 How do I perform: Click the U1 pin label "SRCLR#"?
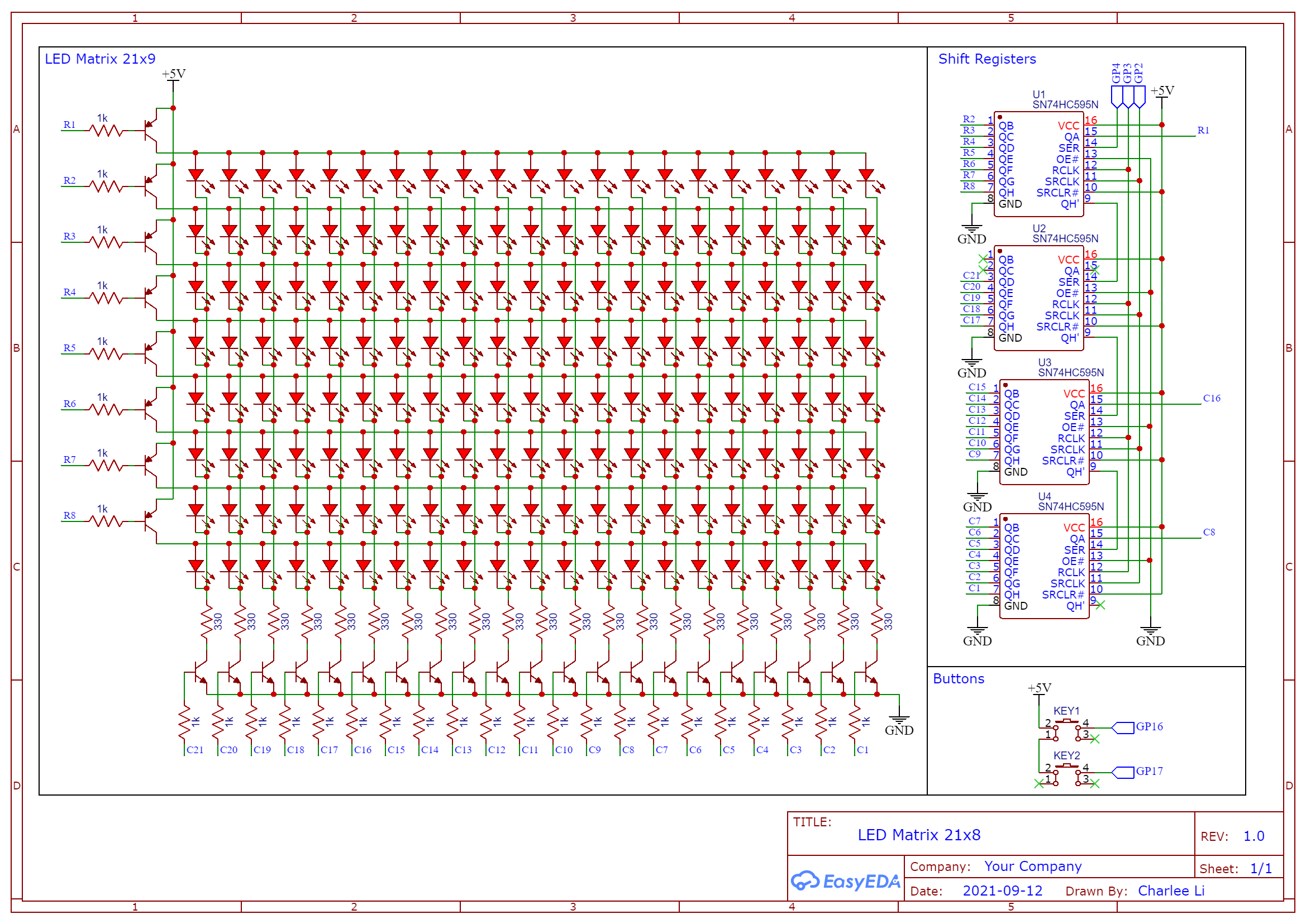click(x=1057, y=193)
